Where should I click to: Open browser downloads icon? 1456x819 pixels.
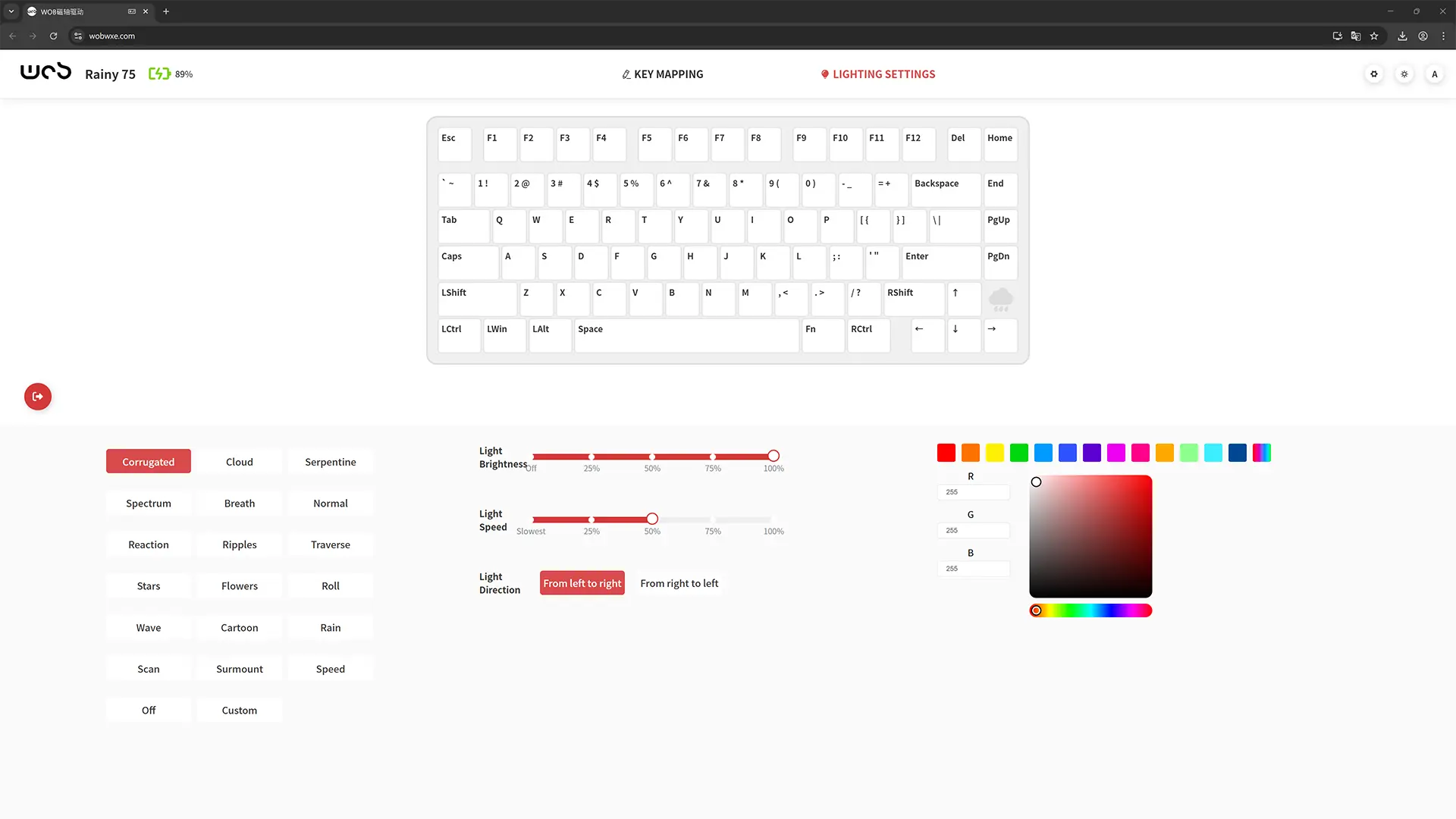(x=1402, y=36)
